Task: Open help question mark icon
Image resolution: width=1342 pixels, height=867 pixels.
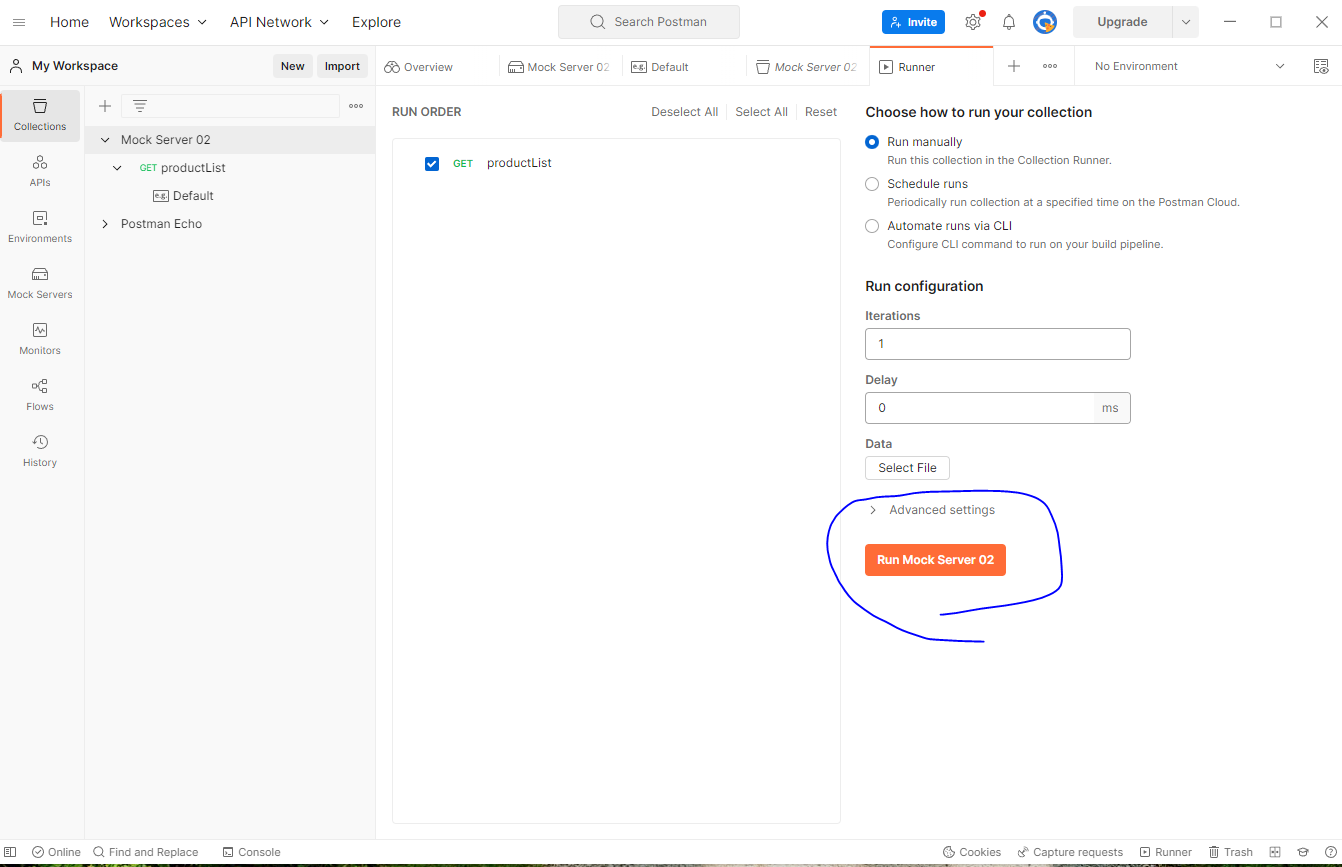Action: click(1330, 852)
